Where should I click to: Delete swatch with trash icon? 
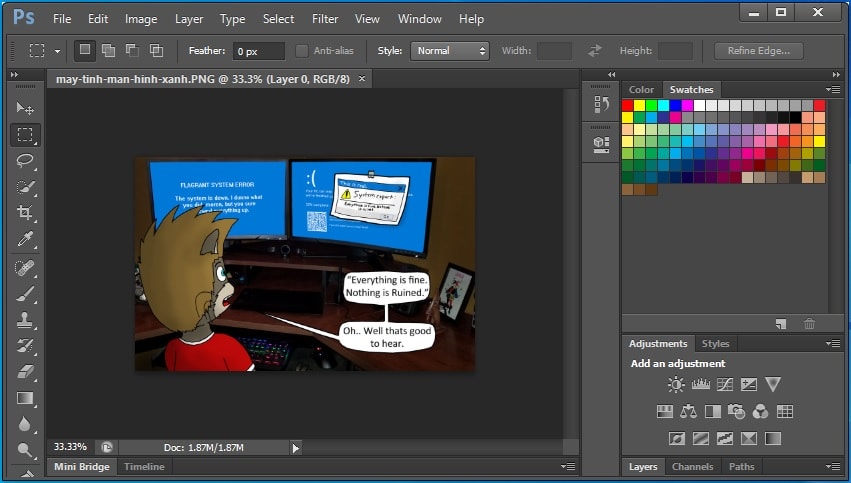point(809,324)
